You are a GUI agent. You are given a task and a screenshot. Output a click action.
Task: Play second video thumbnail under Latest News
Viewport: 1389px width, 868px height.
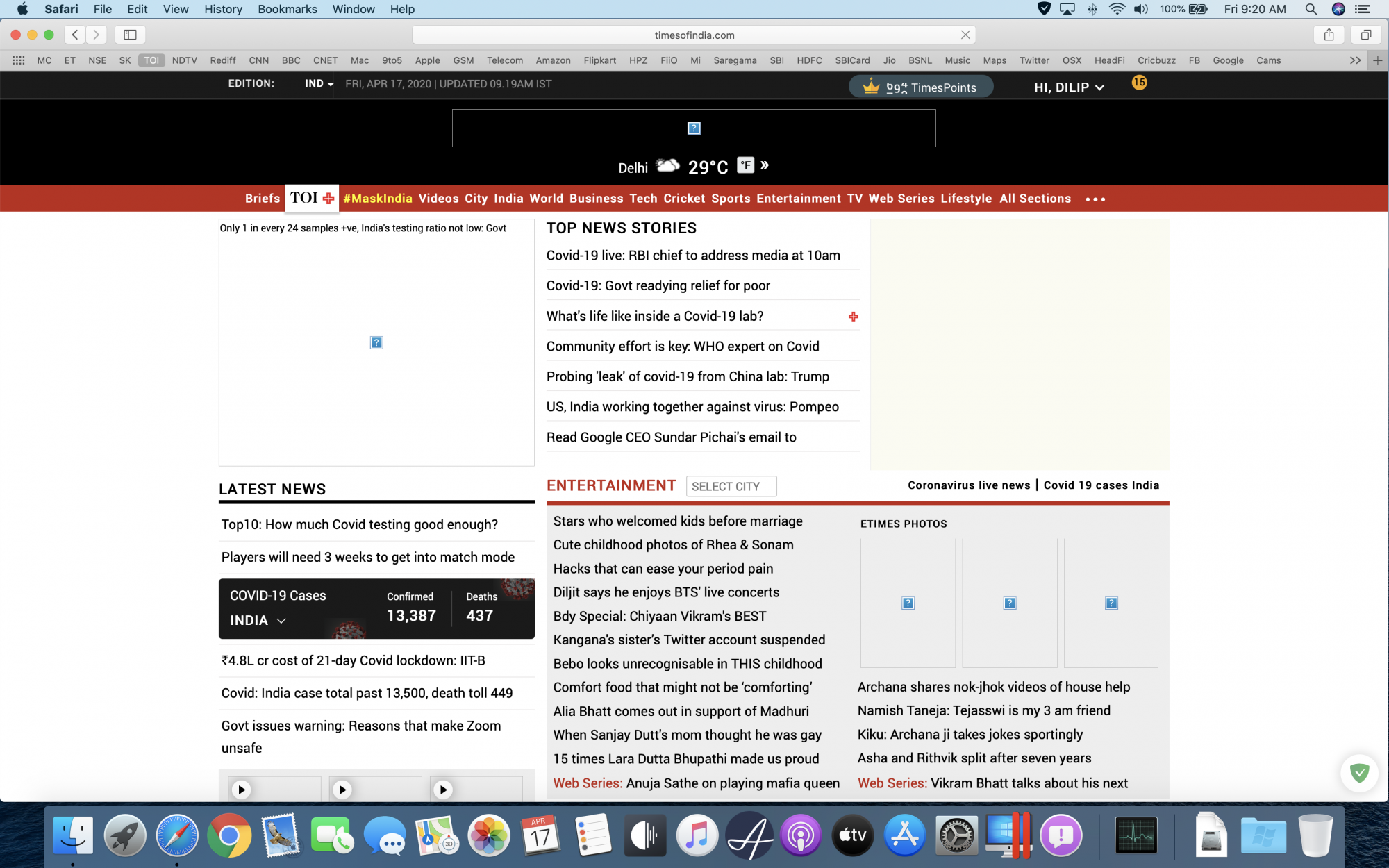[x=342, y=790]
